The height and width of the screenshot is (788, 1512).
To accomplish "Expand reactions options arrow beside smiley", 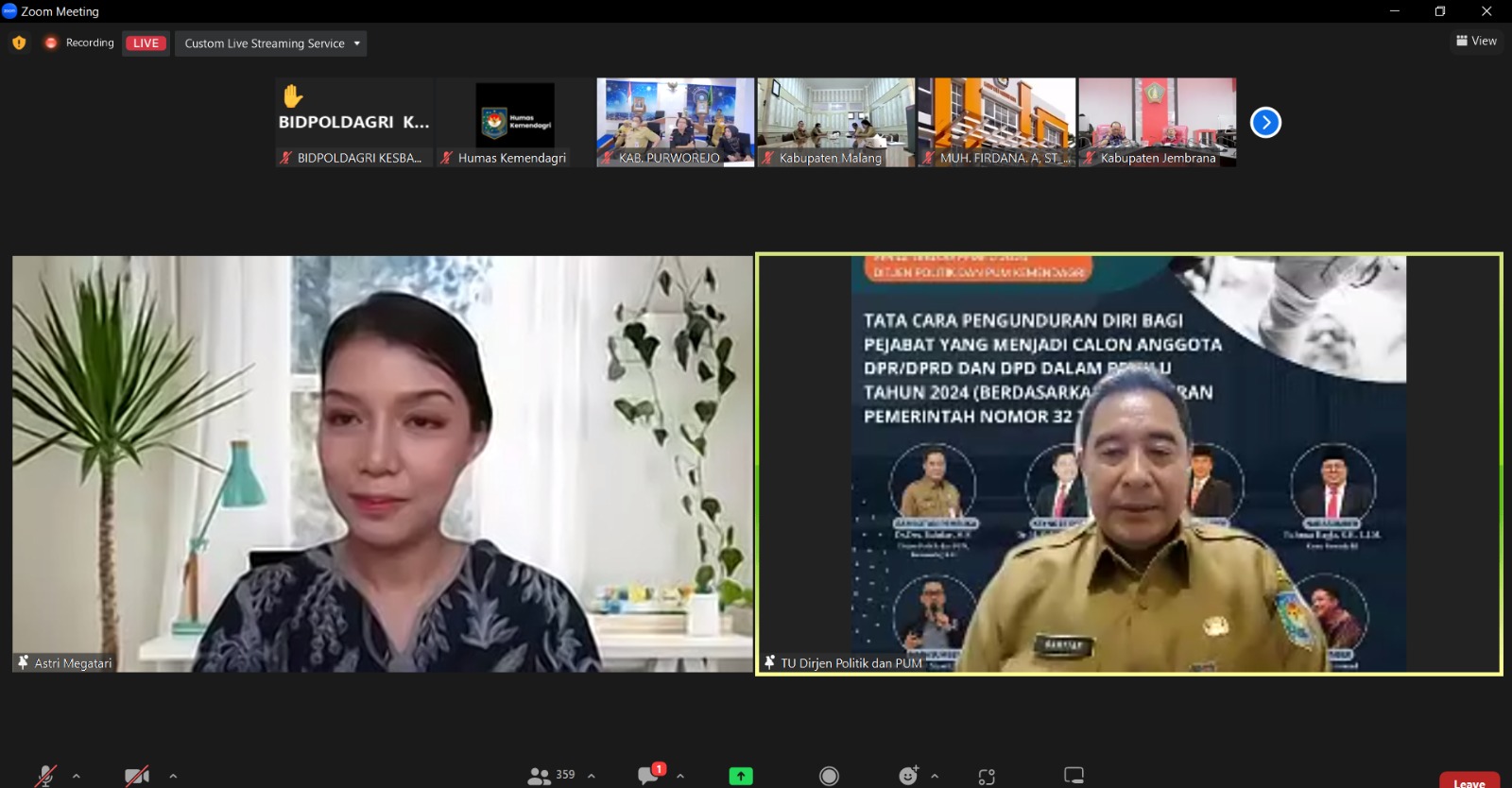I will [935, 776].
